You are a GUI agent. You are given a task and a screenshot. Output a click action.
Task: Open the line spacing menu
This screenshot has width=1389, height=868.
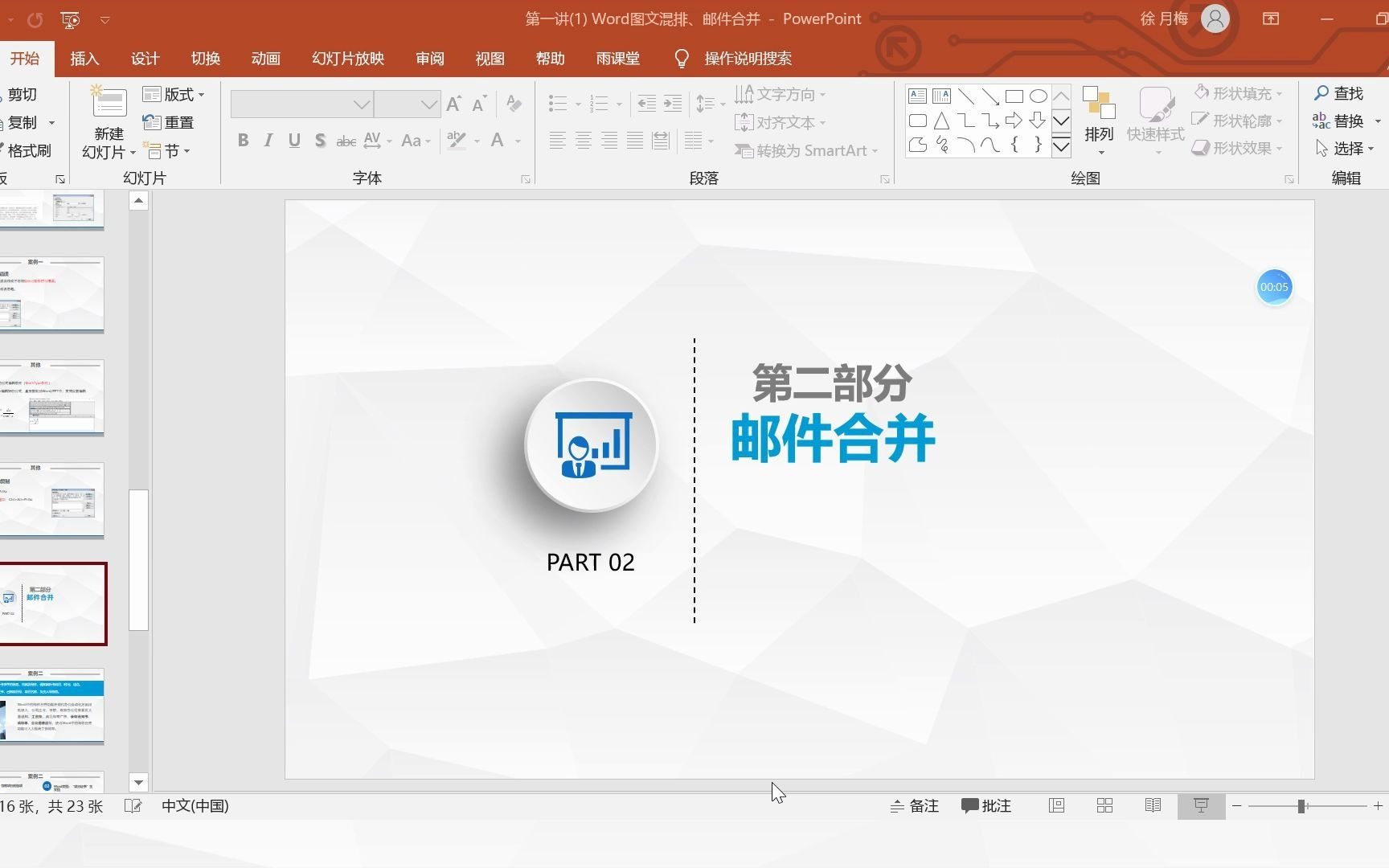(x=710, y=103)
